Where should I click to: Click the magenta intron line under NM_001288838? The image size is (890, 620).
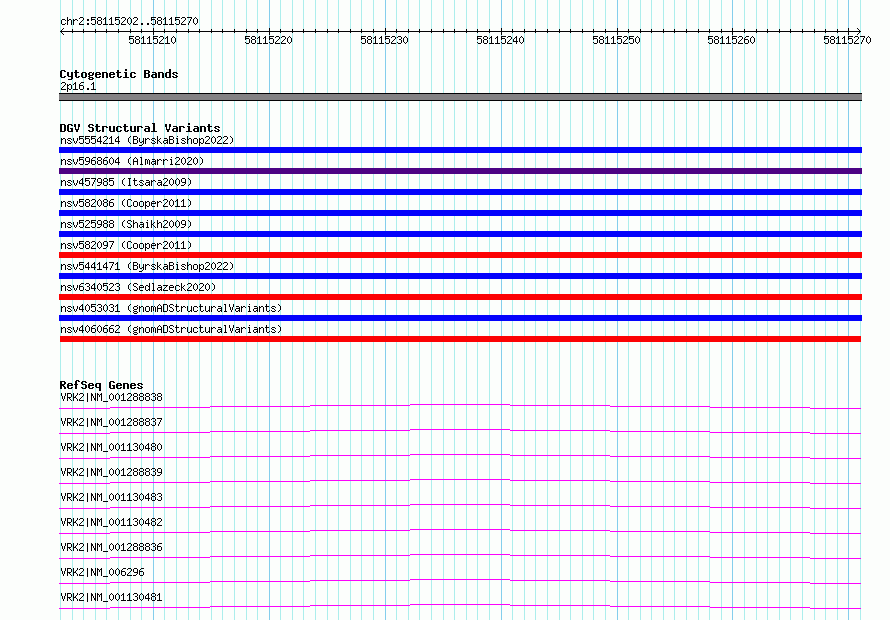460,405
